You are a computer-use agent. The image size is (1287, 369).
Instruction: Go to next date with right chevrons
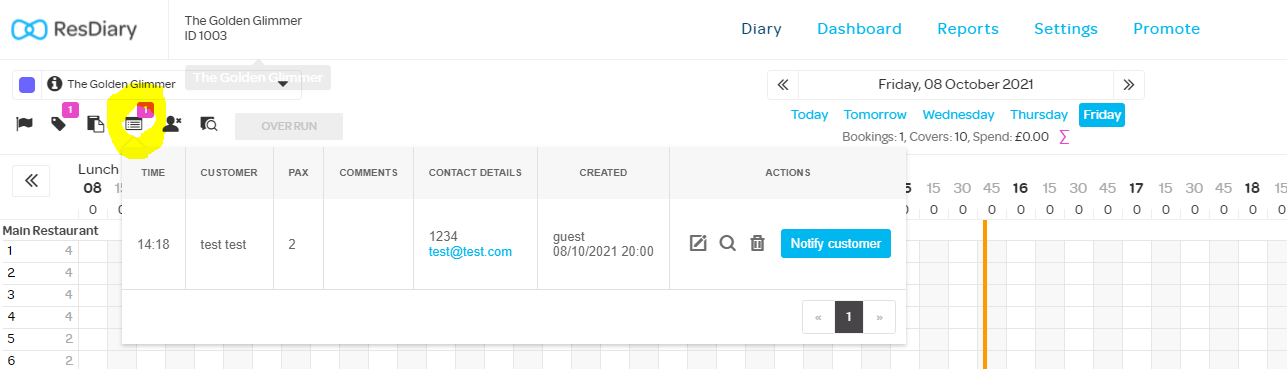tap(1128, 85)
